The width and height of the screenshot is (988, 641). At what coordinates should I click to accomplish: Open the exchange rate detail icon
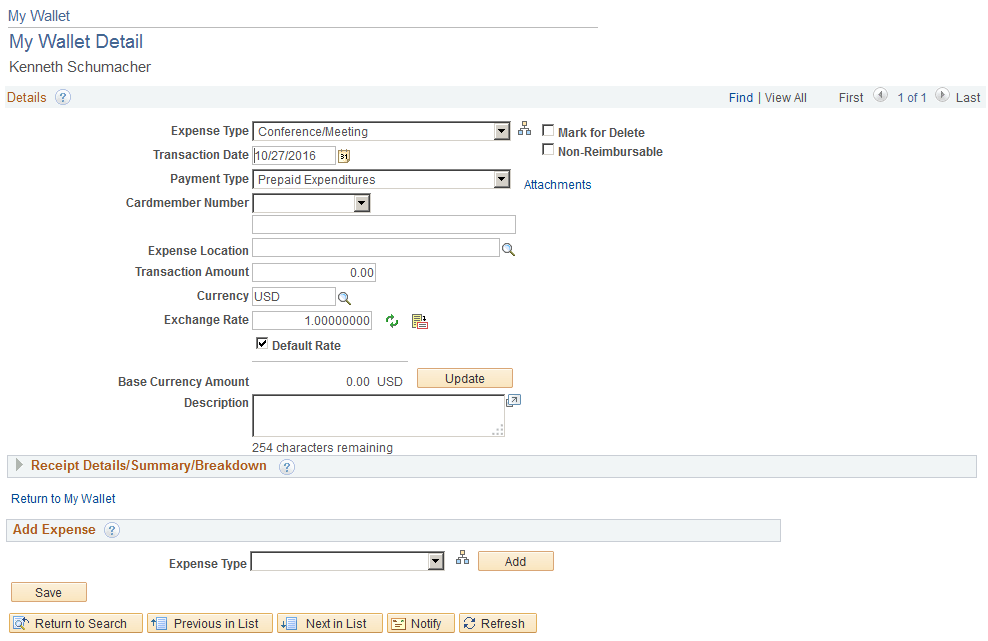(x=419, y=320)
